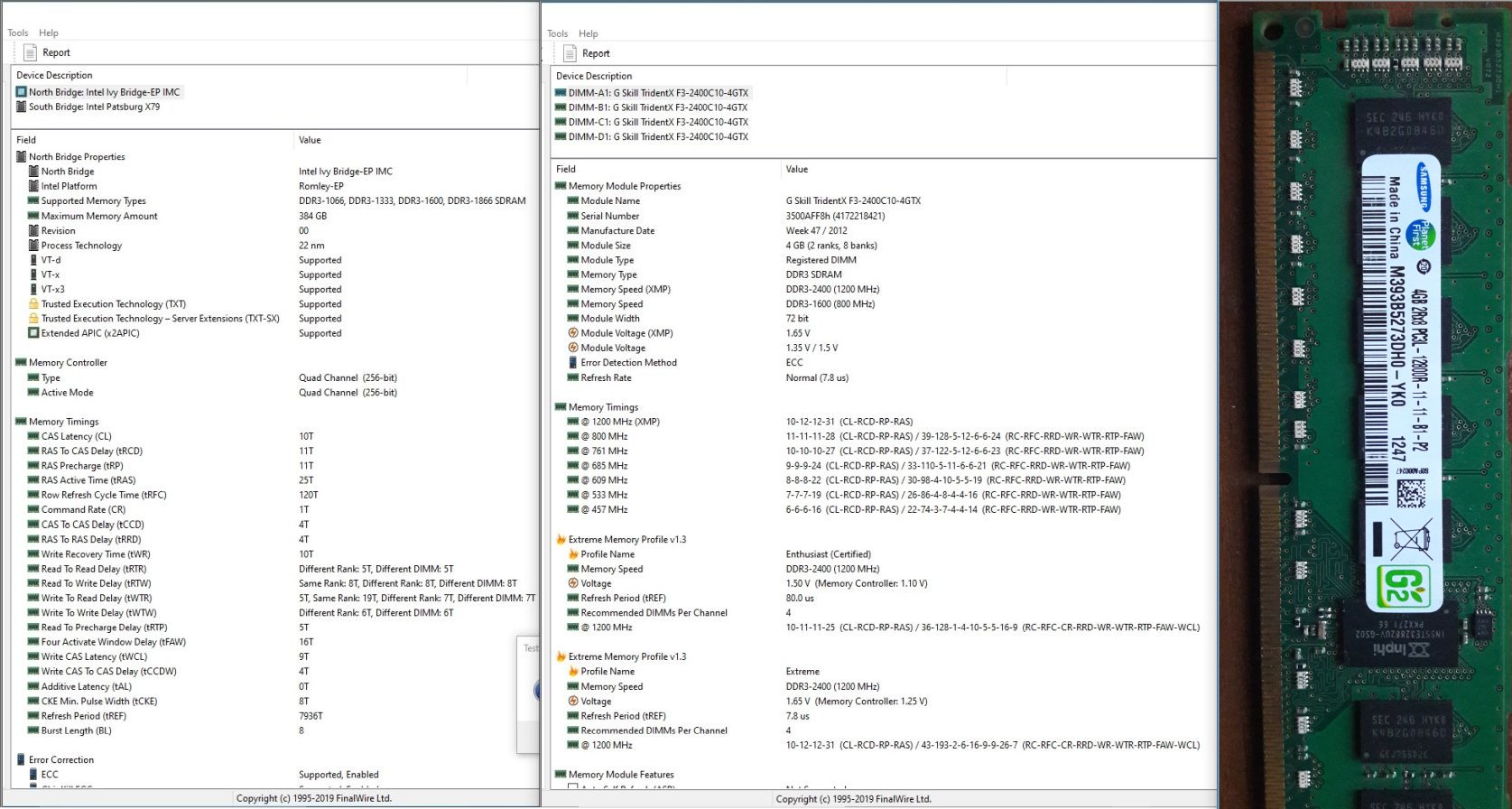The height and width of the screenshot is (809, 1512).
Task: Click the Report page icon in the DIMM window
Action: [x=570, y=53]
